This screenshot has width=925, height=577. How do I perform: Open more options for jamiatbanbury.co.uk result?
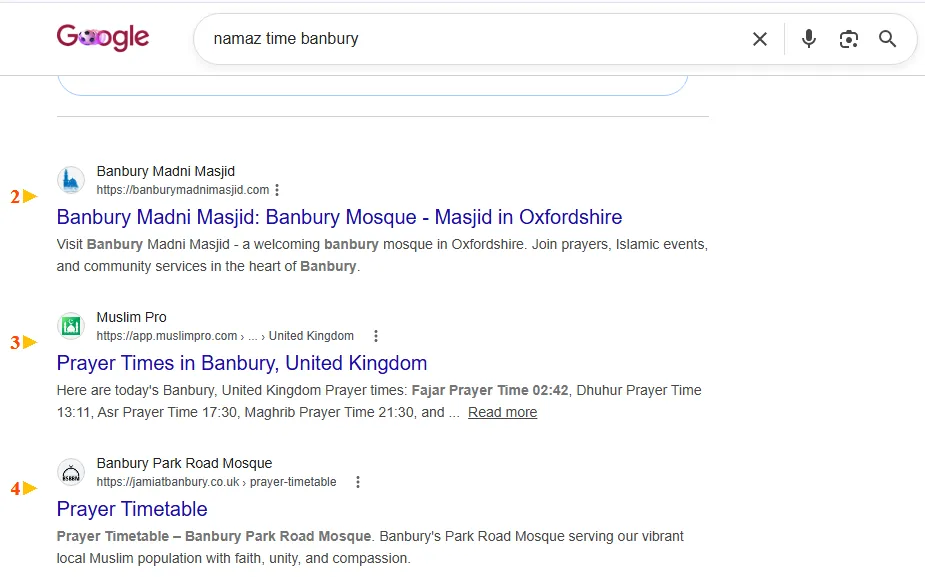tap(357, 482)
